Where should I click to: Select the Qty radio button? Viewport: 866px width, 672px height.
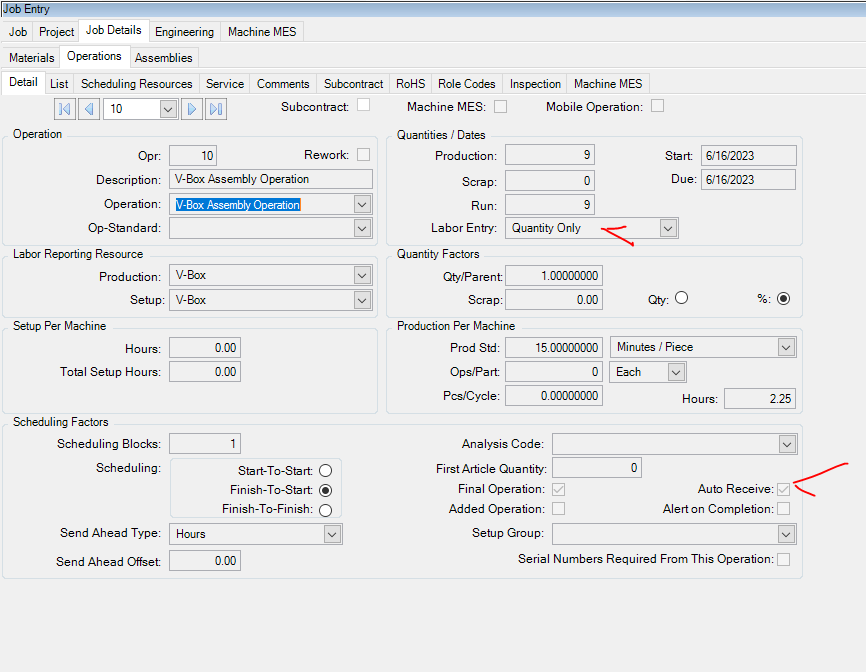[682, 298]
